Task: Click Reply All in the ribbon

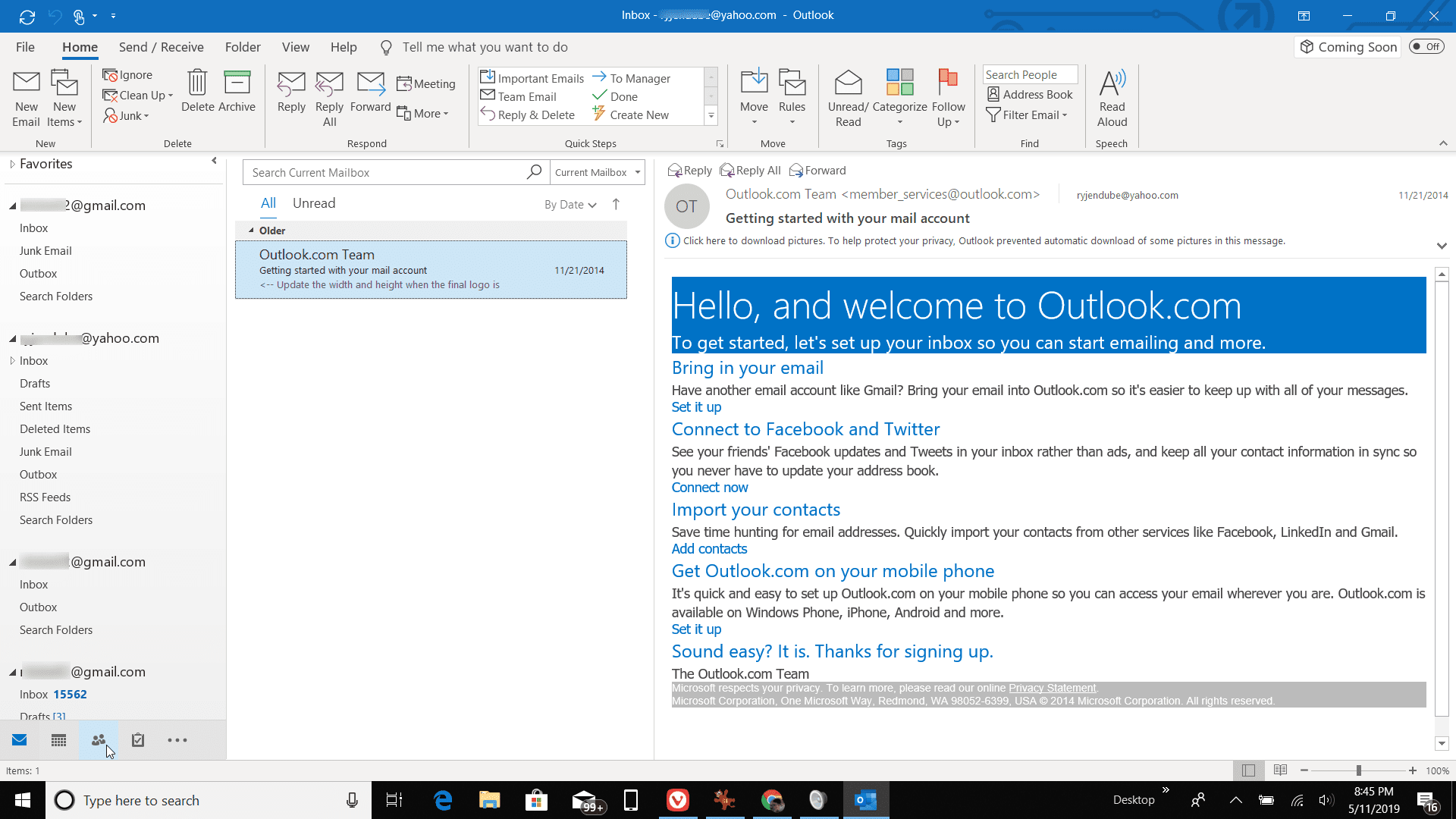Action: click(x=329, y=99)
